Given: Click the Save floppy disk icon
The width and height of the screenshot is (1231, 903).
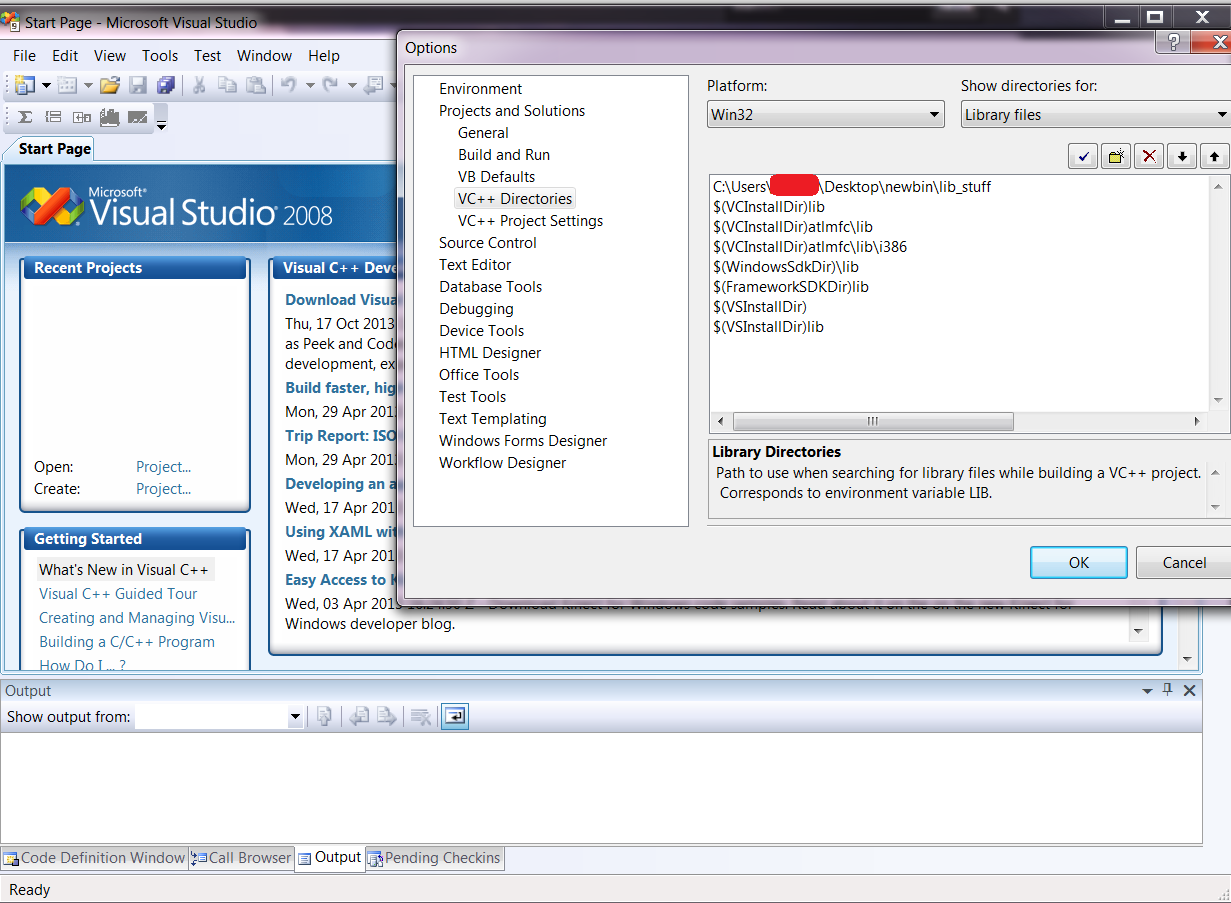Looking at the screenshot, I should (138, 86).
